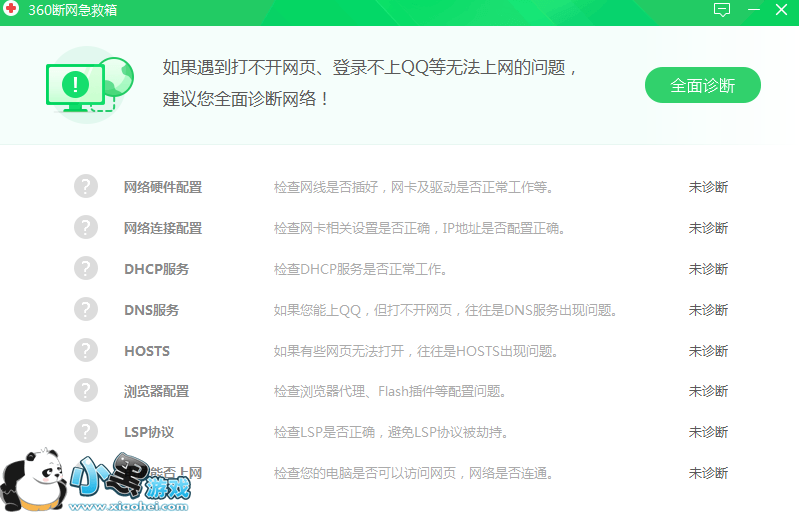Click description about IP地址是否配置正确
The image size is (799, 515).
[419, 228]
